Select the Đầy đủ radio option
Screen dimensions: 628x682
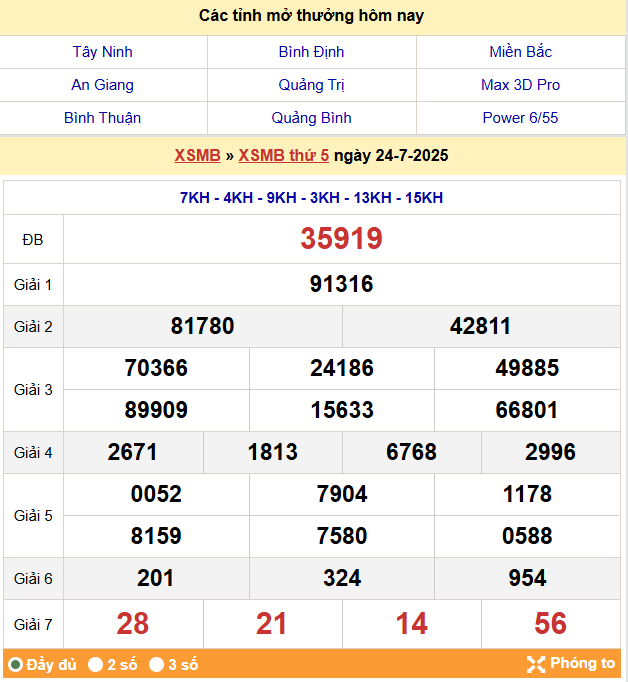click(16, 665)
